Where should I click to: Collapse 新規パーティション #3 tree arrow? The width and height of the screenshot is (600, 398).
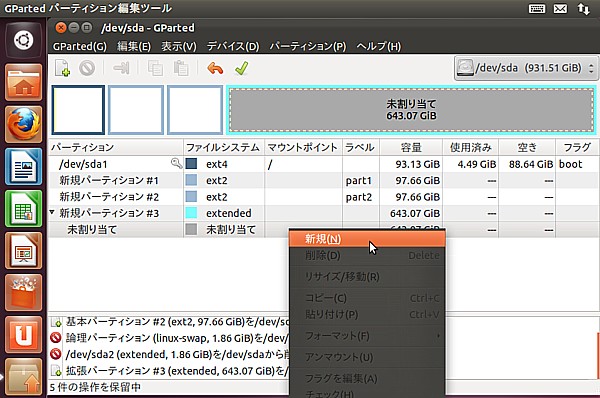point(52,212)
